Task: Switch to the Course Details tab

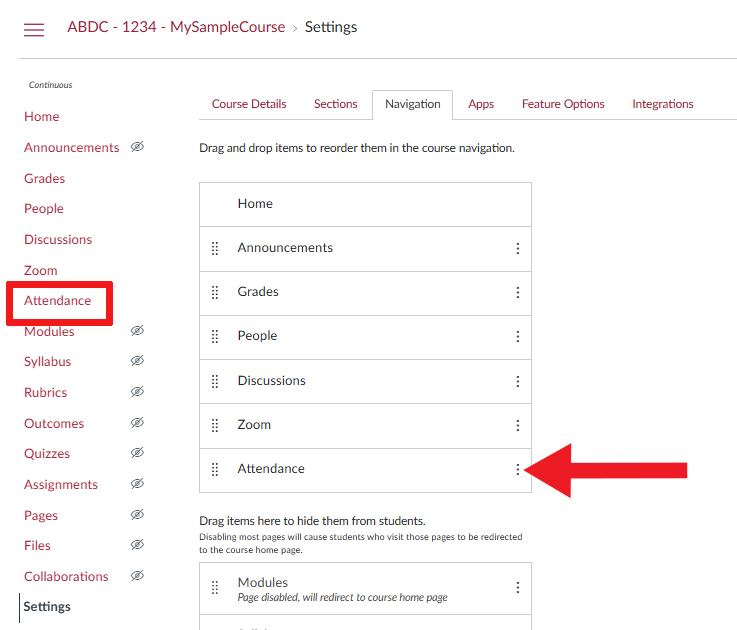Action: click(x=249, y=104)
